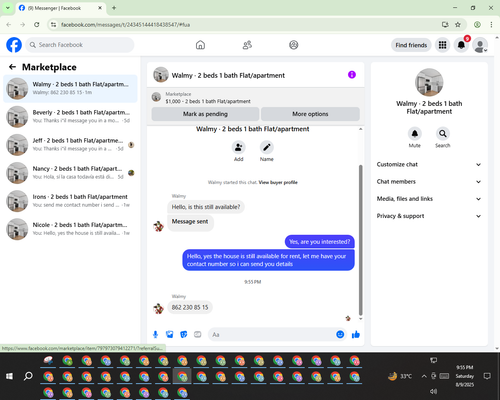Open the Walmy conversation in the list
This screenshot has width=500, height=400.
(x=70, y=89)
